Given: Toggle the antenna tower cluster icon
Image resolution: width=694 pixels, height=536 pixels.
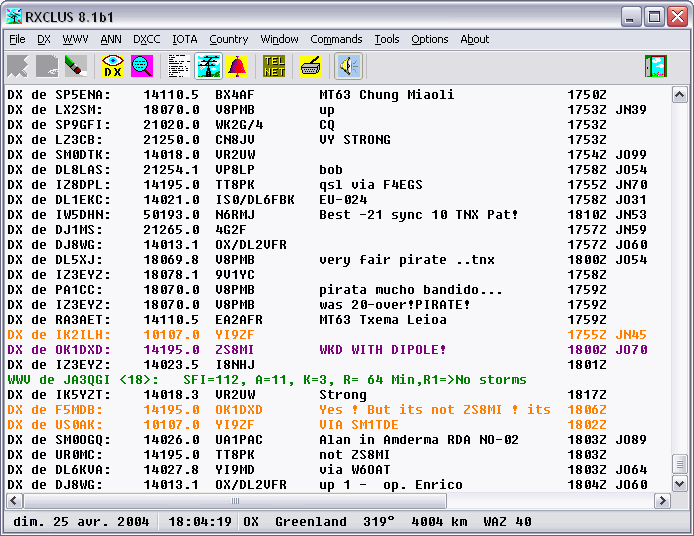Looking at the screenshot, I should (x=208, y=66).
